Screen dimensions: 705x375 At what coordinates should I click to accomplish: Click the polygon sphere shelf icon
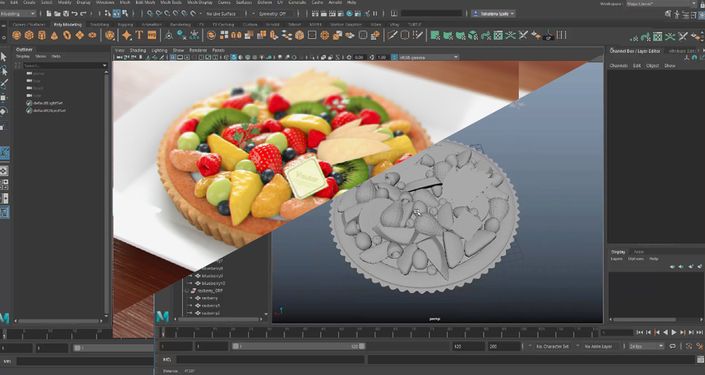coord(17,35)
